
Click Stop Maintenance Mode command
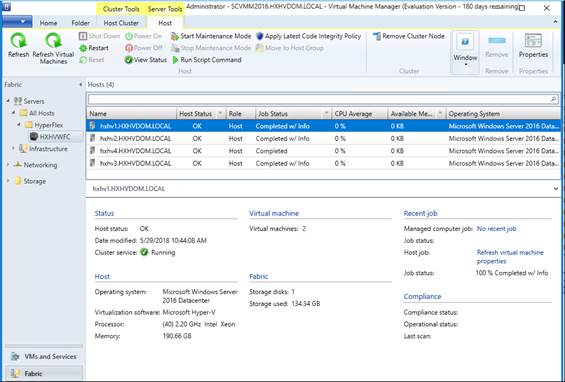click(x=211, y=48)
